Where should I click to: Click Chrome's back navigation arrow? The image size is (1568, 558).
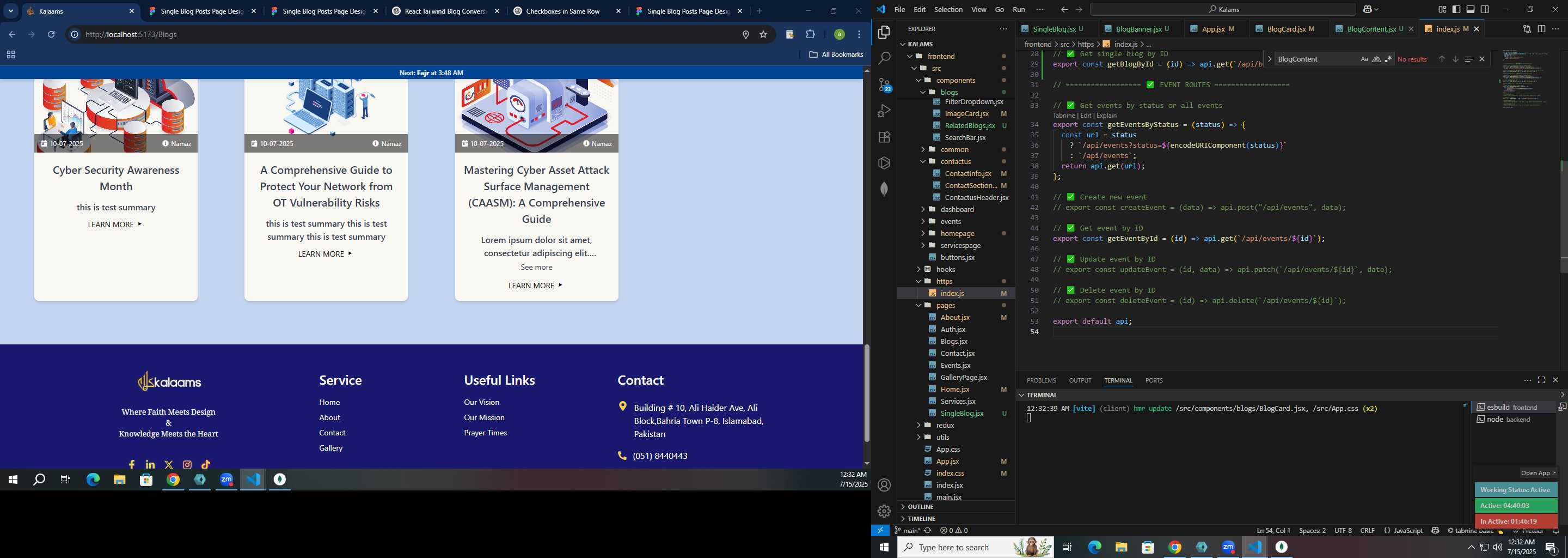(x=11, y=34)
